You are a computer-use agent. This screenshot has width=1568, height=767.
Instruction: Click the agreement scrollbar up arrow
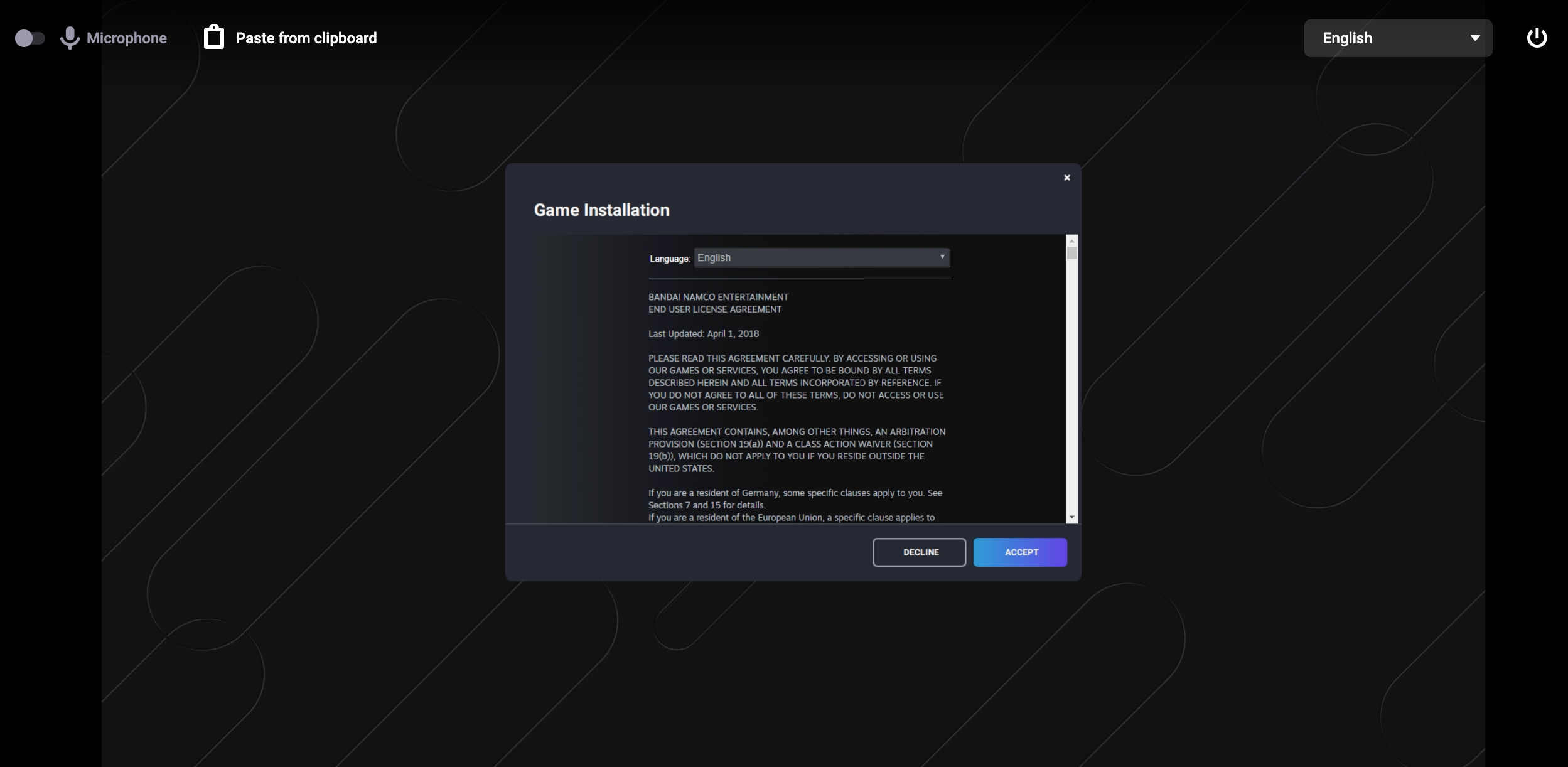point(1071,241)
